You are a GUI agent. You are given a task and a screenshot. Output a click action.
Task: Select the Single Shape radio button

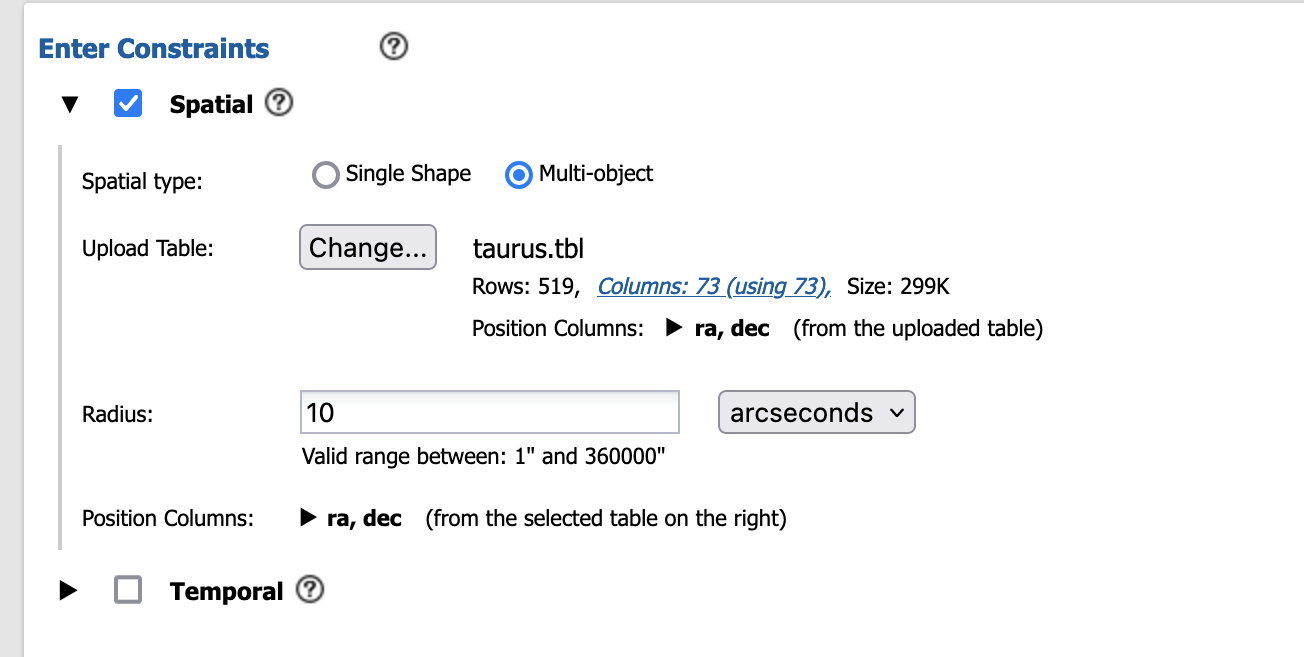pyautogui.click(x=326, y=175)
